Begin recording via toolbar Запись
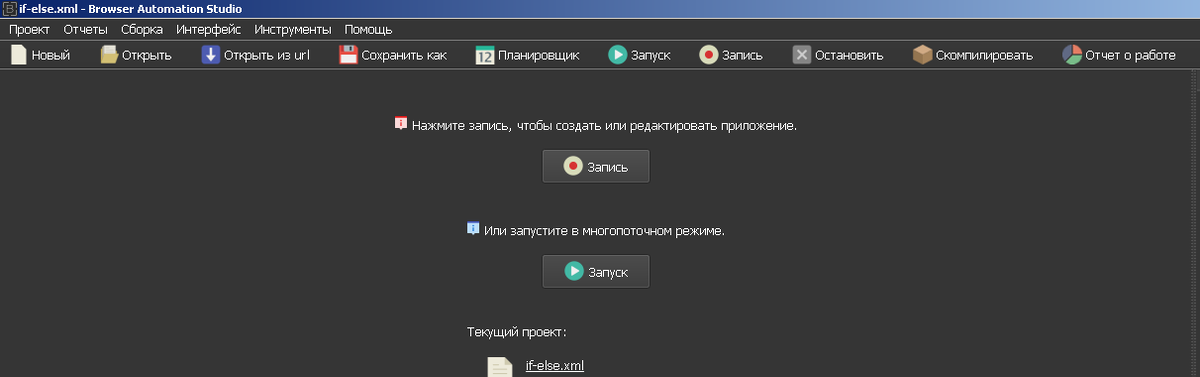Viewport: 1200px width, 377px height. [731, 55]
